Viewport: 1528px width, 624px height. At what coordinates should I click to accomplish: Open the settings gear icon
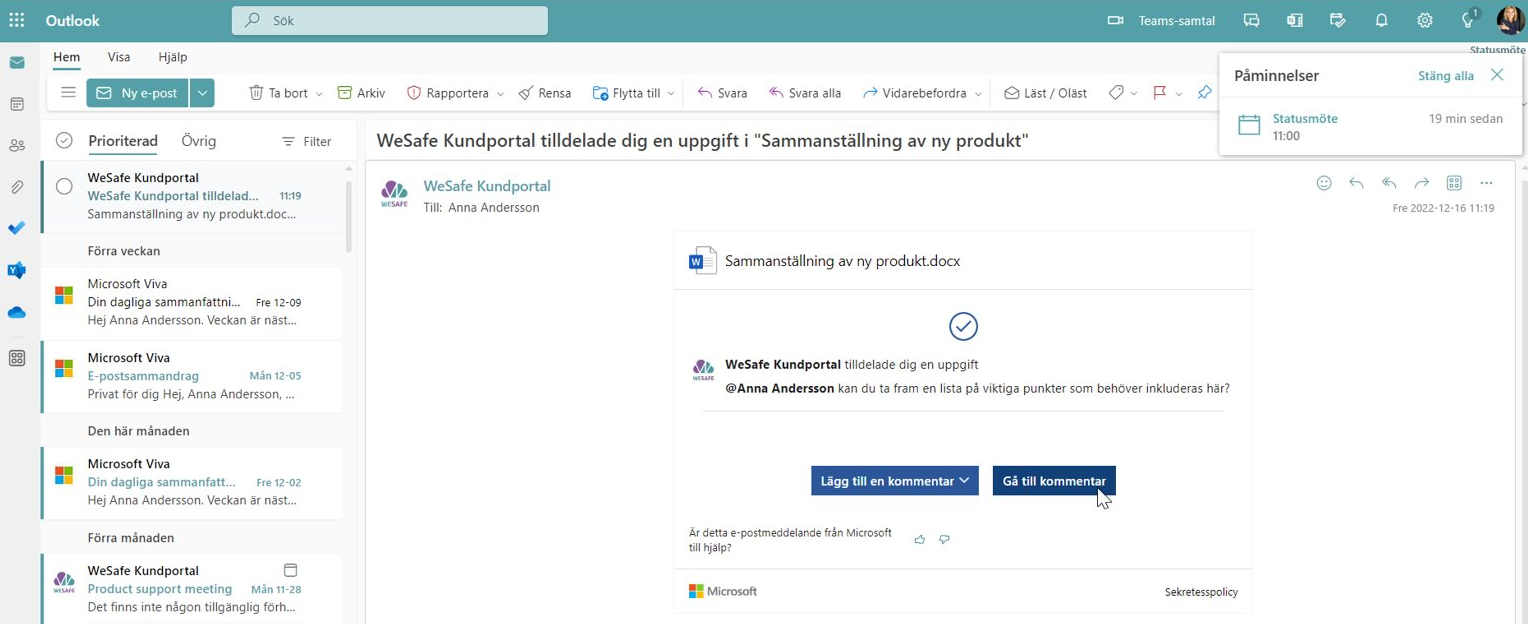click(x=1425, y=20)
